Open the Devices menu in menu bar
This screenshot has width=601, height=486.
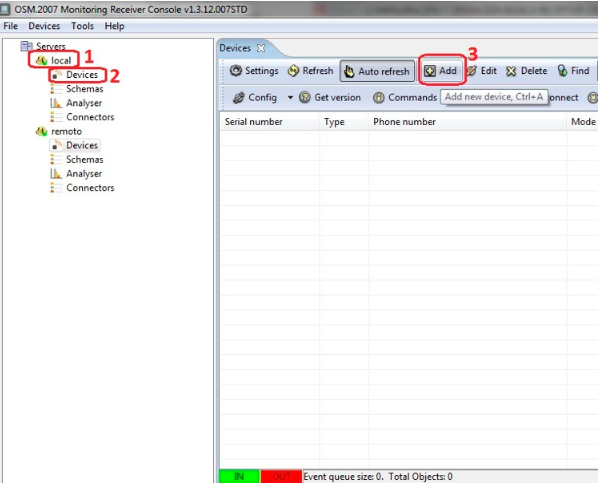click(x=44, y=26)
